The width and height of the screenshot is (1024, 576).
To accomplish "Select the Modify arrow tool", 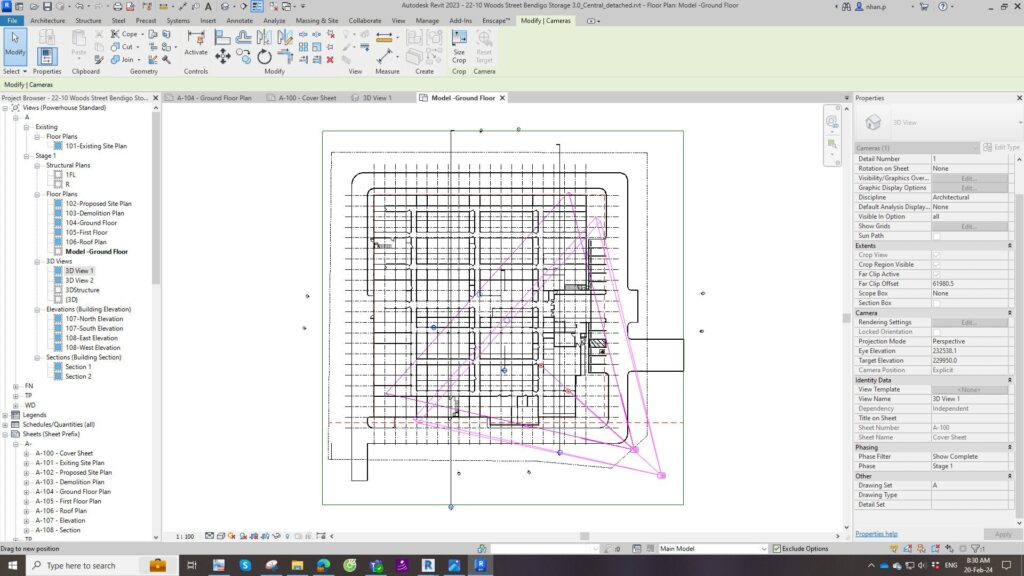I will point(15,42).
